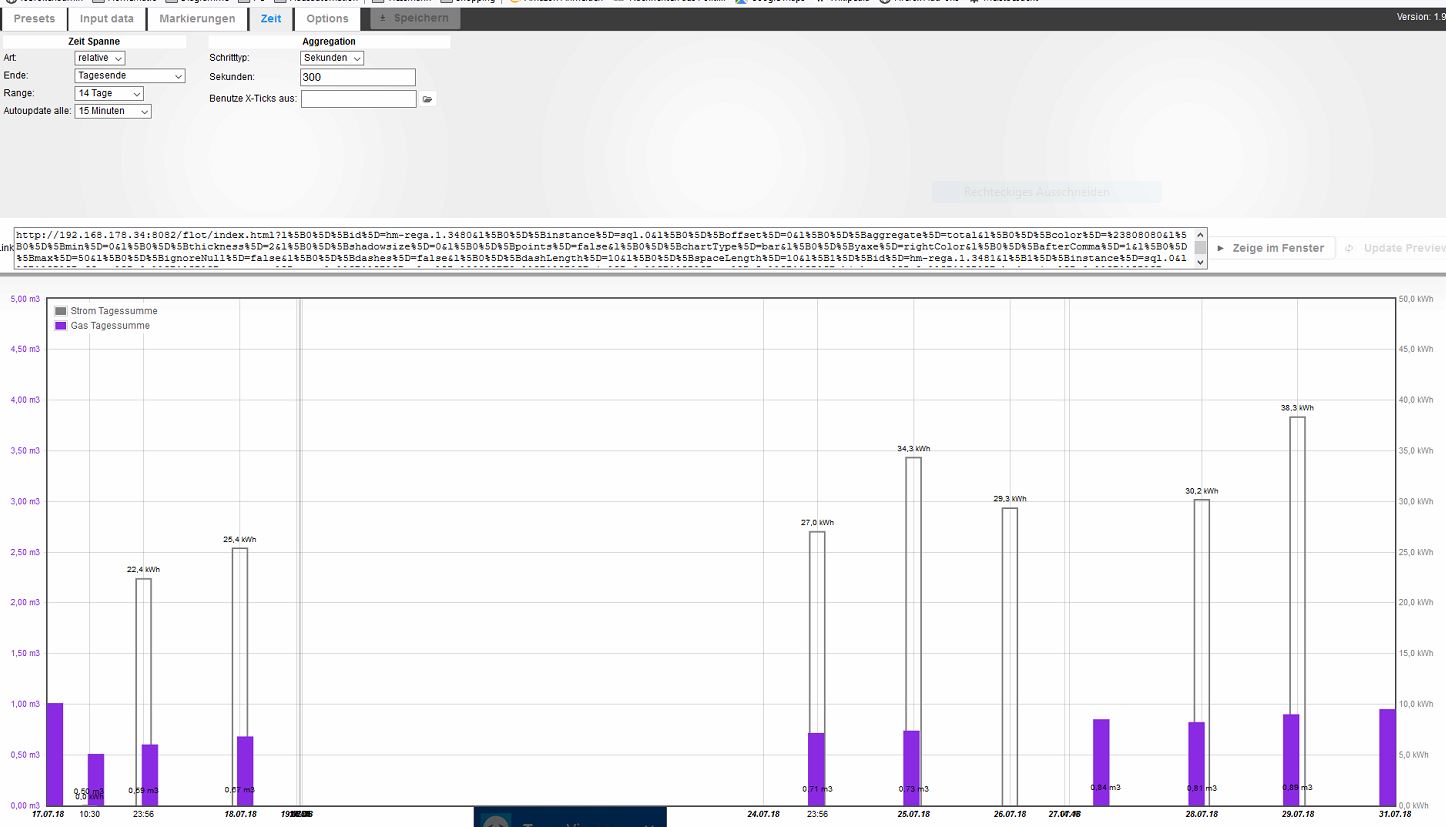Open the Art dropdown showing relative

point(98,57)
